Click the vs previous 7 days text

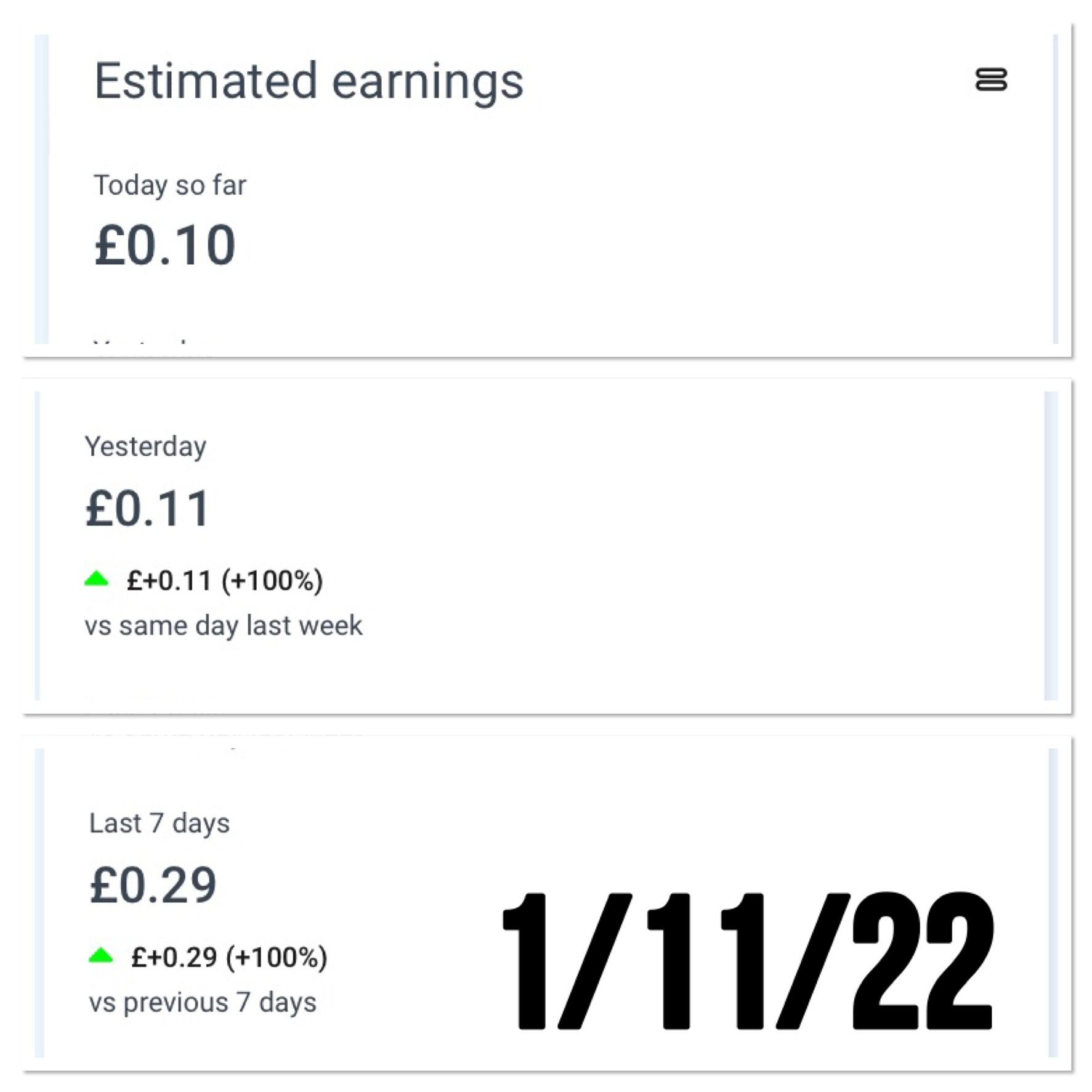coord(203,1003)
